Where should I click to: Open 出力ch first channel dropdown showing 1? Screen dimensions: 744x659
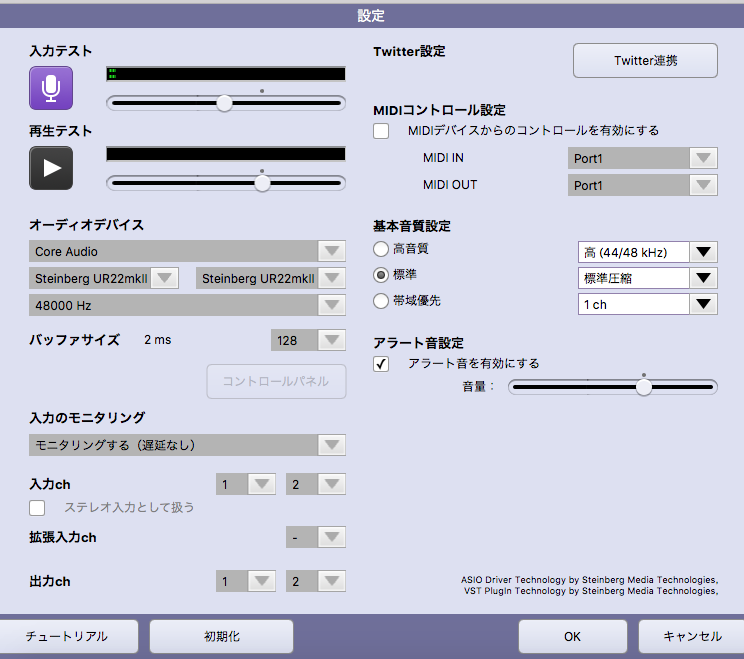coord(245,581)
